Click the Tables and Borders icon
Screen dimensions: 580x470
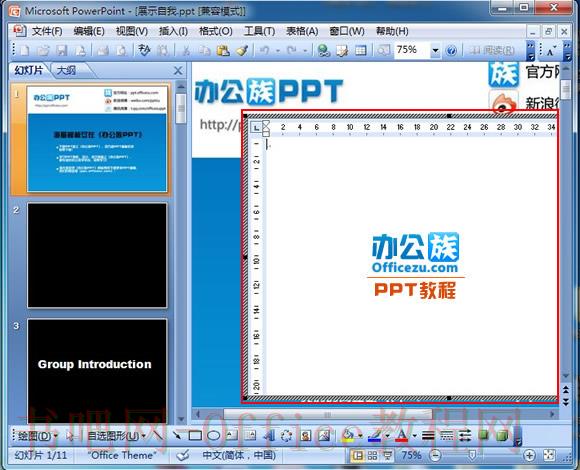point(342,50)
